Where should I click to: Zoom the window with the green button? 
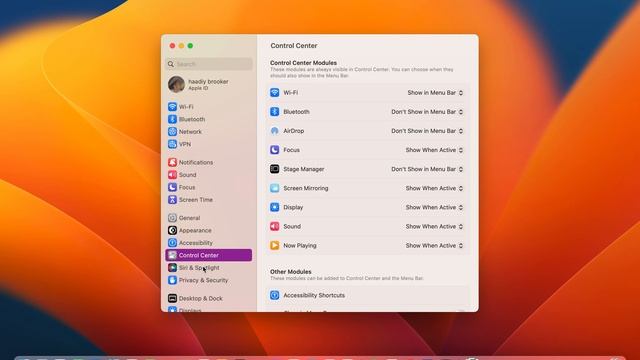(190, 46)
